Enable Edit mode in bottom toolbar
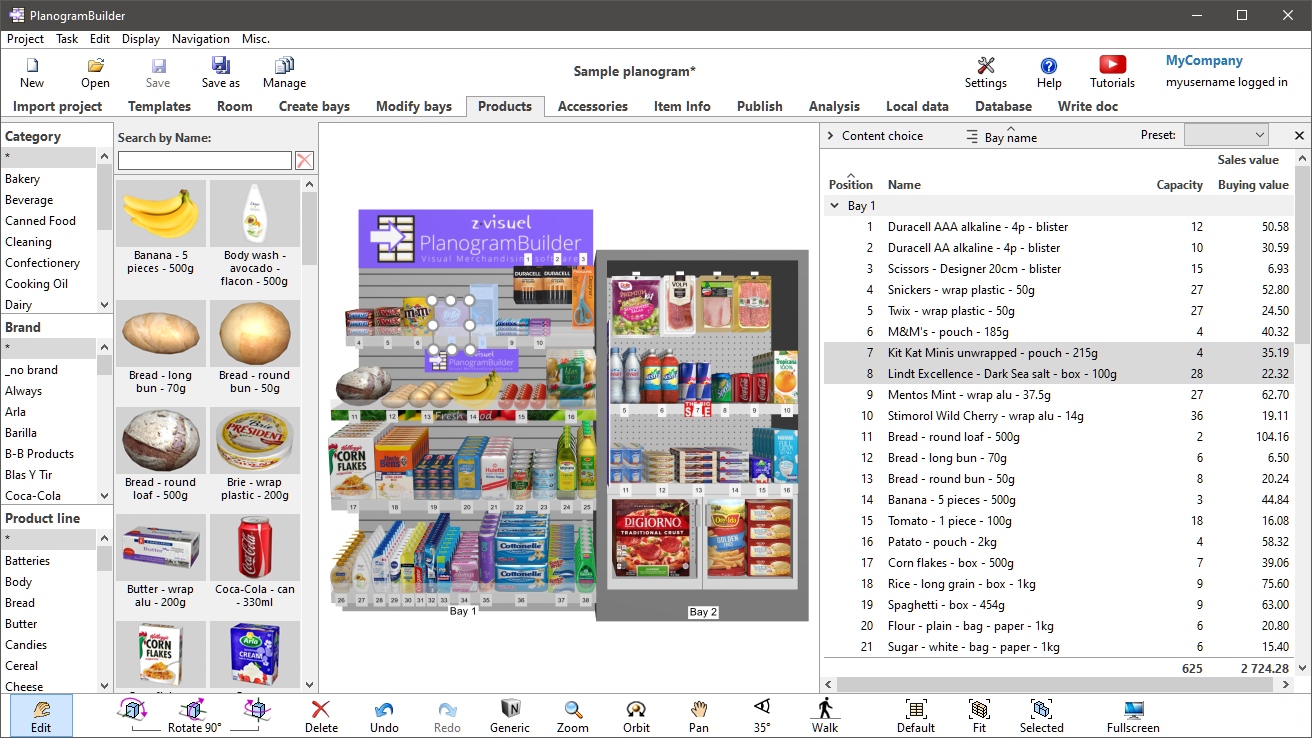Viewport: 1312px width, 738px height. pyautogui.click(x=41, y=712)
